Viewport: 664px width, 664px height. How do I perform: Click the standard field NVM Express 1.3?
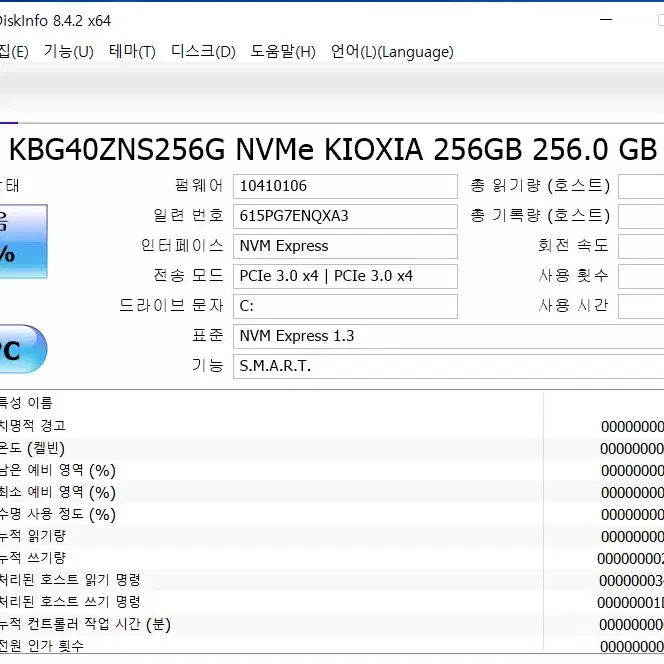tap(448, 337)
